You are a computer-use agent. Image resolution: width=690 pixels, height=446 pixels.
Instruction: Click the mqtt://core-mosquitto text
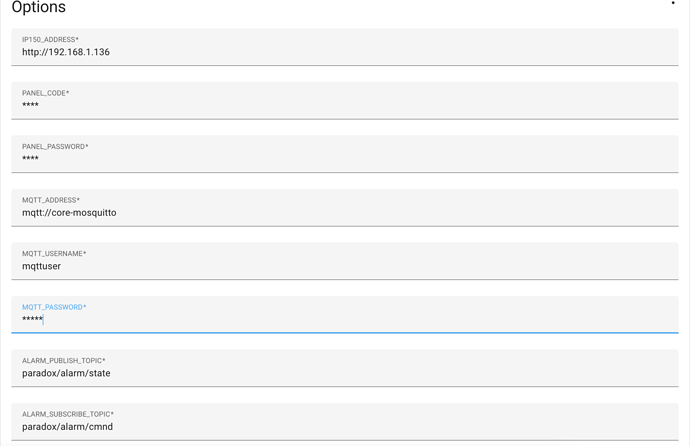coord(69,213)
